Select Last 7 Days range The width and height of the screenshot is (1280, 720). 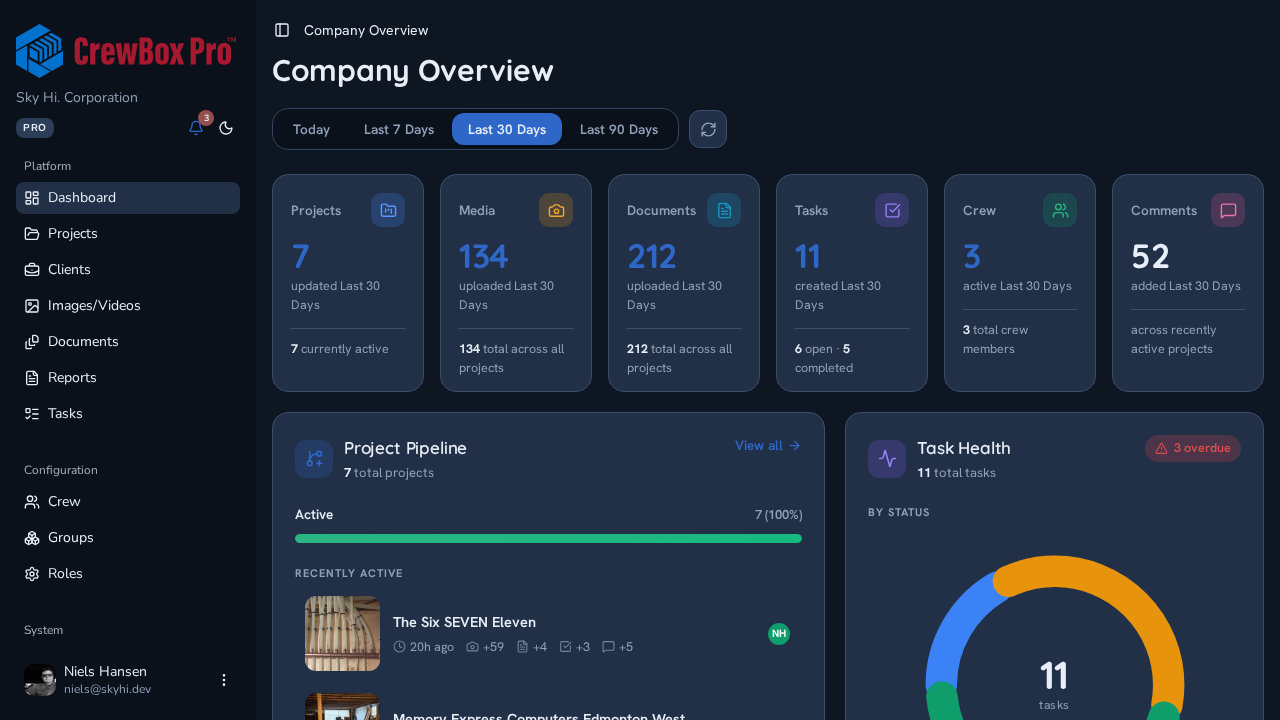coord(399,129)
